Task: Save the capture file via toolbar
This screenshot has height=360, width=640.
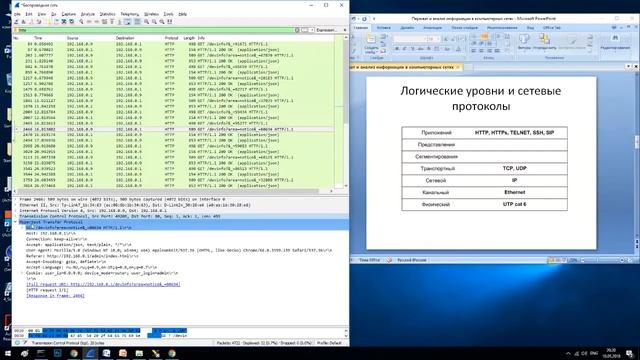Action: (x=56, y=22)
